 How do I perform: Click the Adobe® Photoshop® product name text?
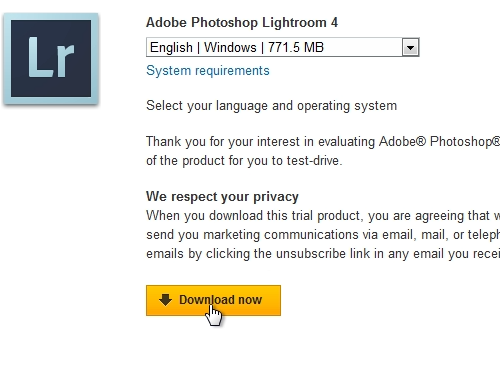pyautogui.click(x=439, y=142)
